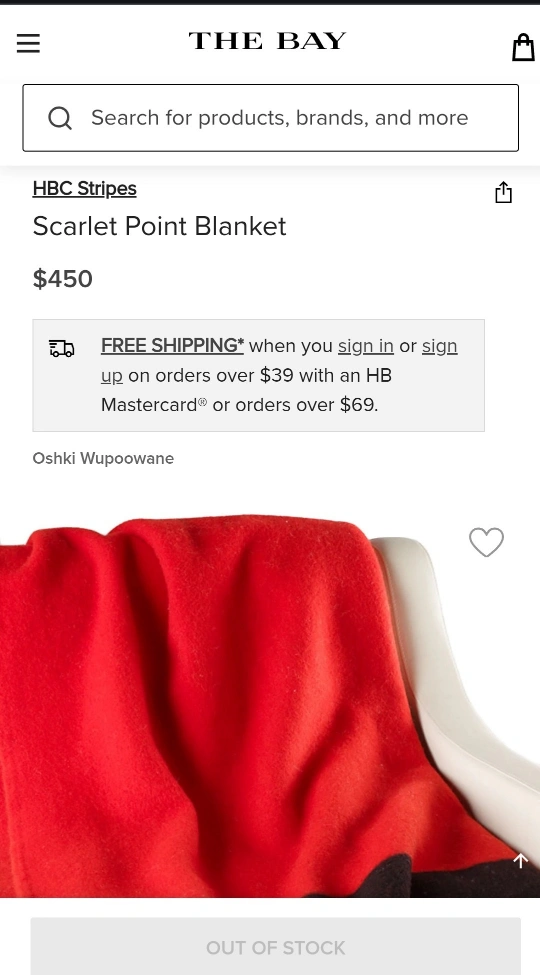Open the hamburger navigation menu
The height and width of the screenshot is (975, 540).
(x=28, y=44)
